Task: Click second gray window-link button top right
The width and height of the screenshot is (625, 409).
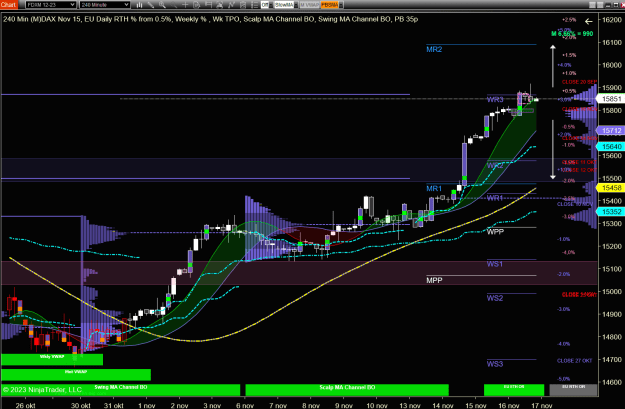Action: [x=600, y=5]
